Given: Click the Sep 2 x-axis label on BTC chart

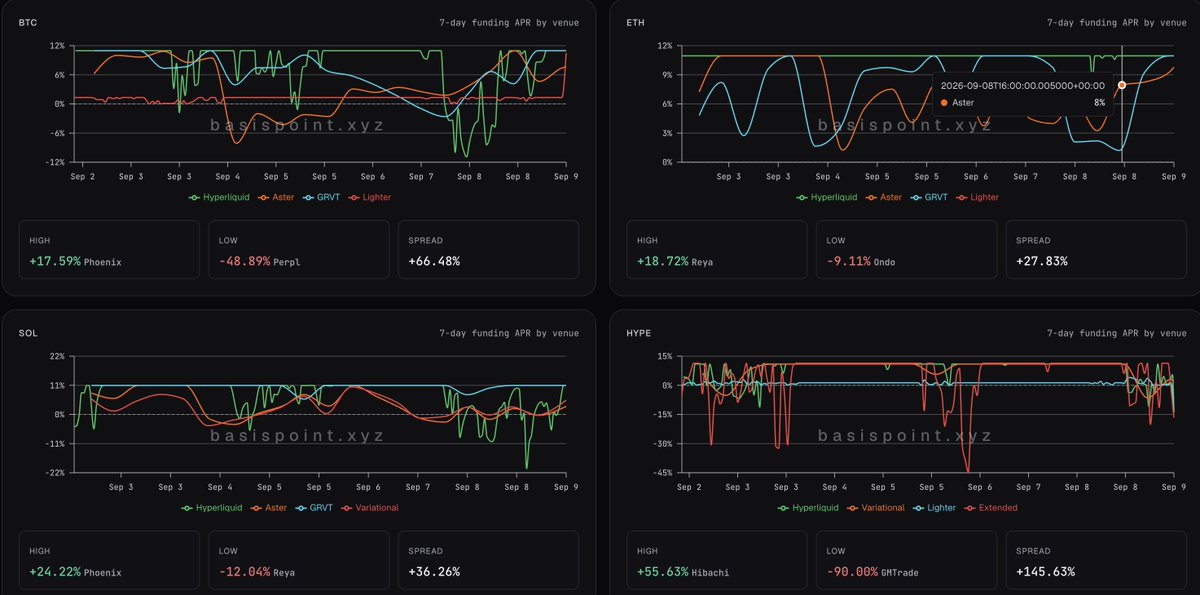Looking at the screenshot, I should coord(83,176).
